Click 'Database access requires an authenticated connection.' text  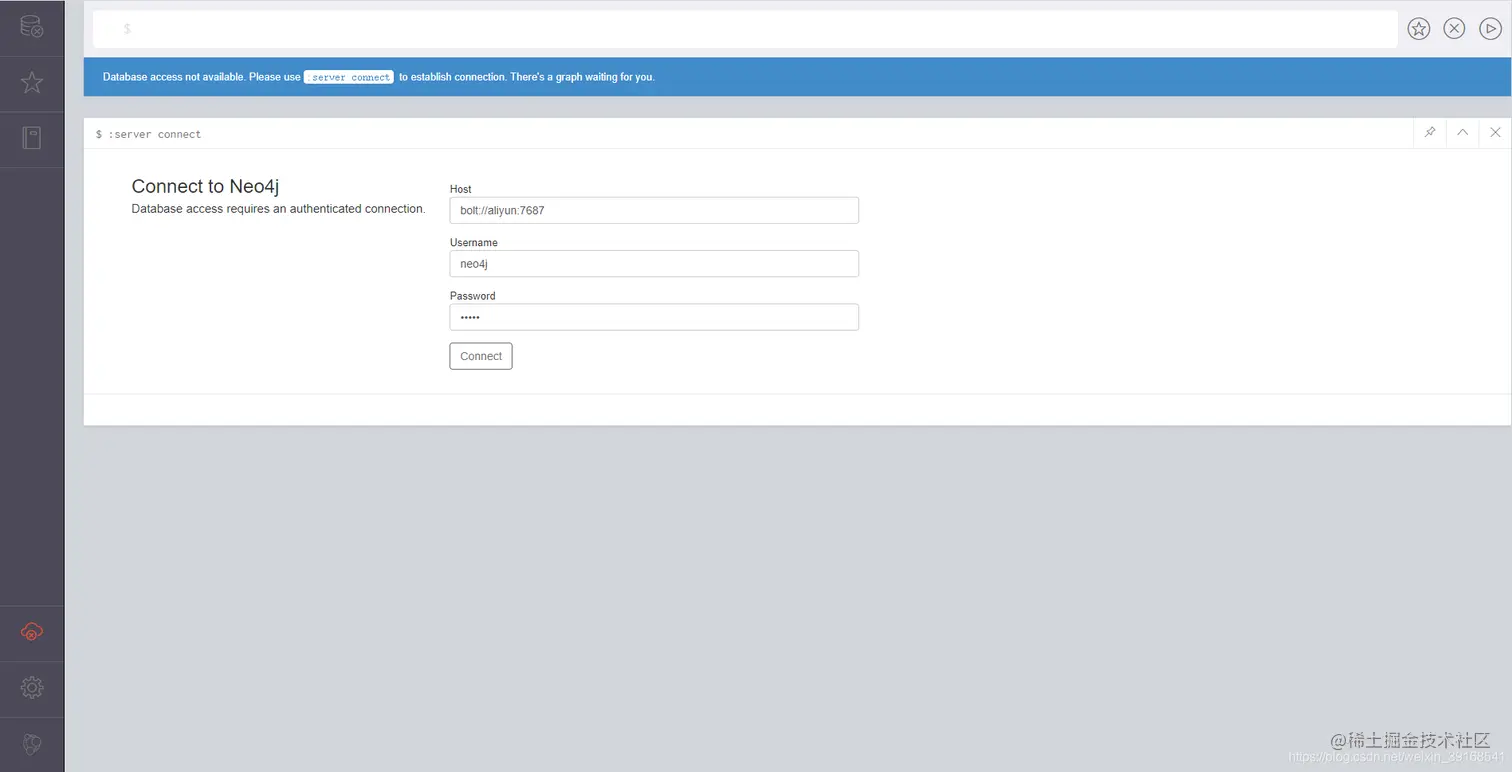tap(278, 209)
